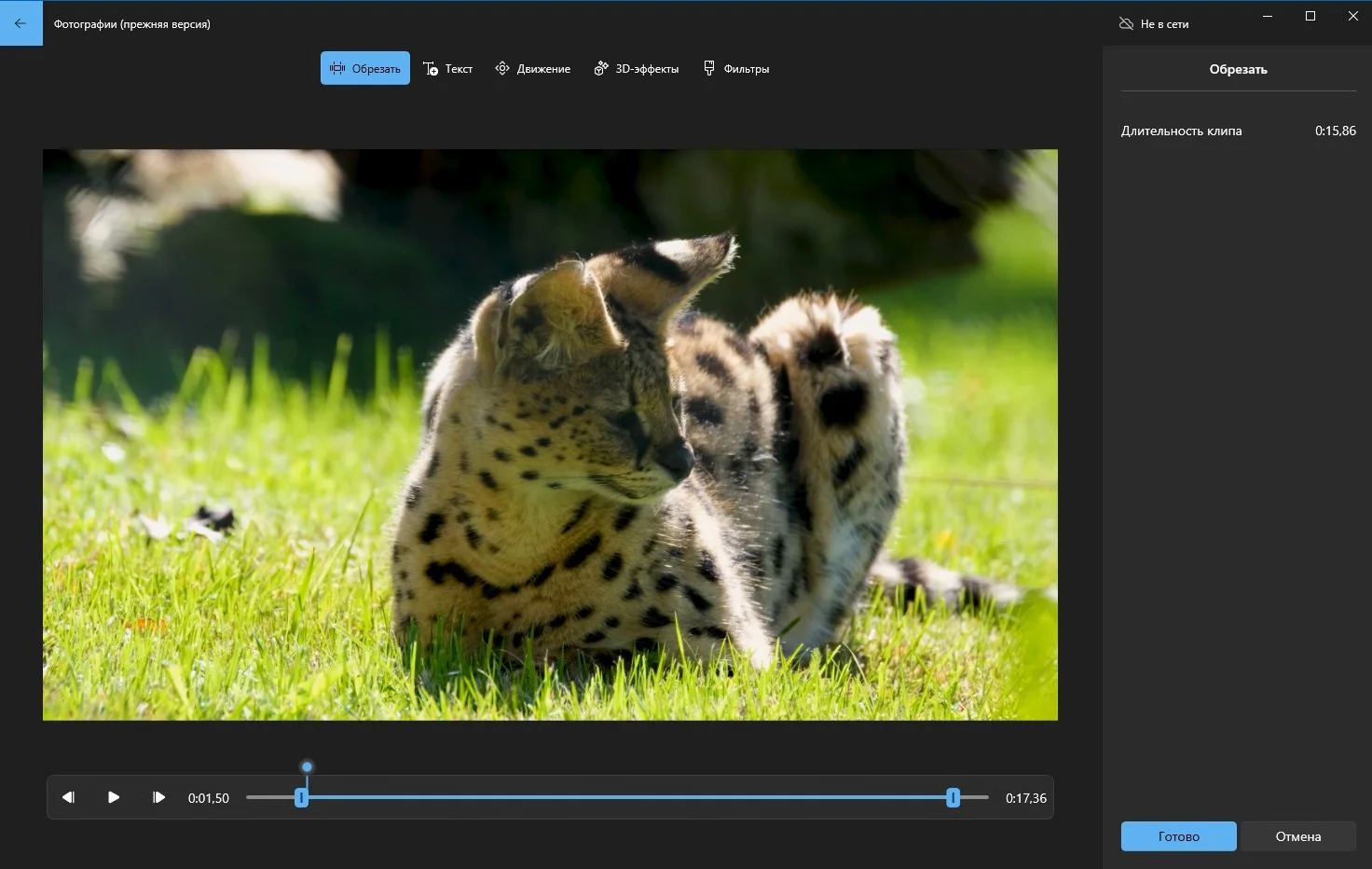1372x869 pixels.
Task: Click the round playhead seek marker
Action: 307,766
